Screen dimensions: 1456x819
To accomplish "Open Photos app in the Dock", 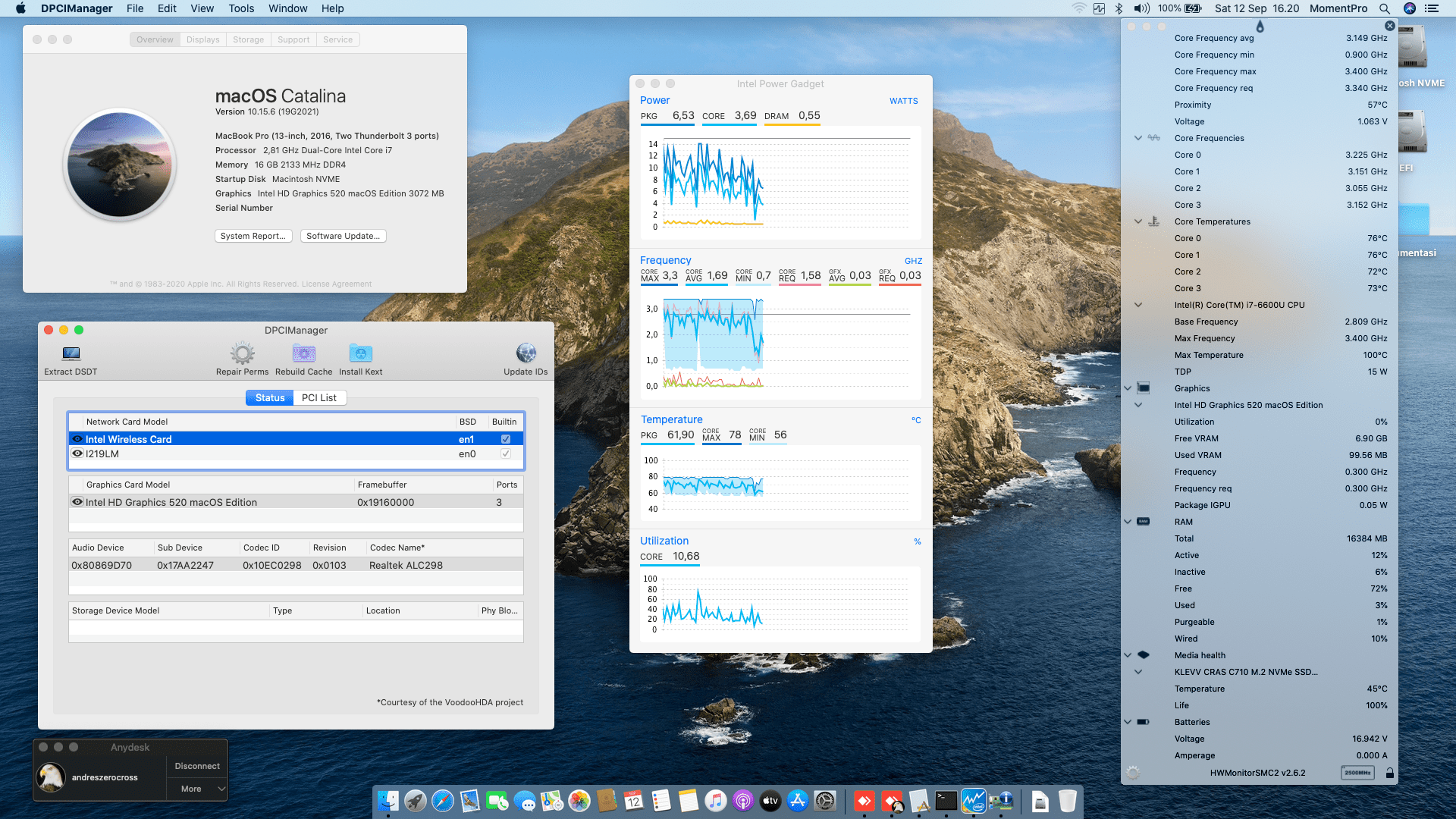I will point(579,801).
